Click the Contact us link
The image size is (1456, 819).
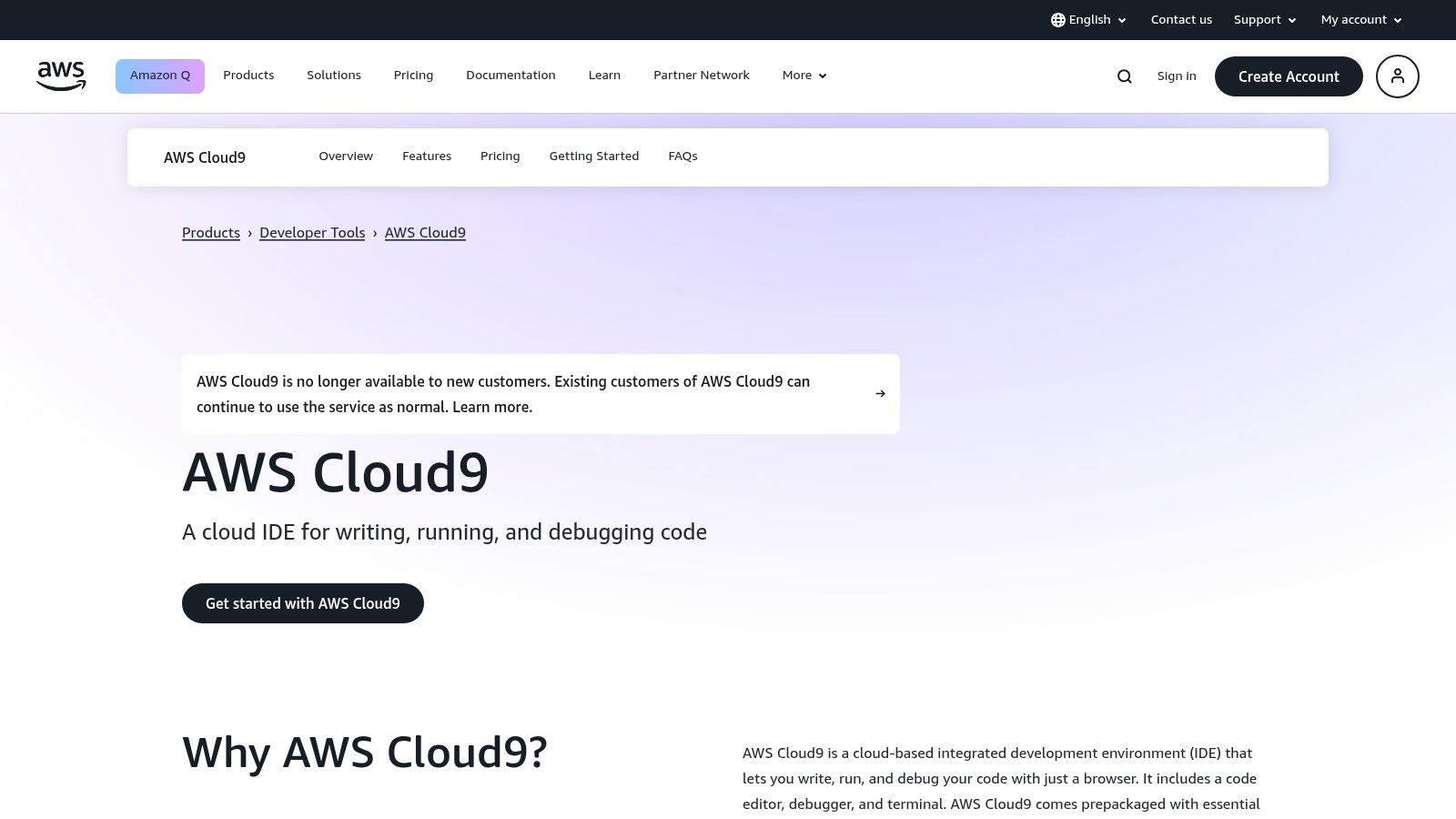pos(1181,20)
